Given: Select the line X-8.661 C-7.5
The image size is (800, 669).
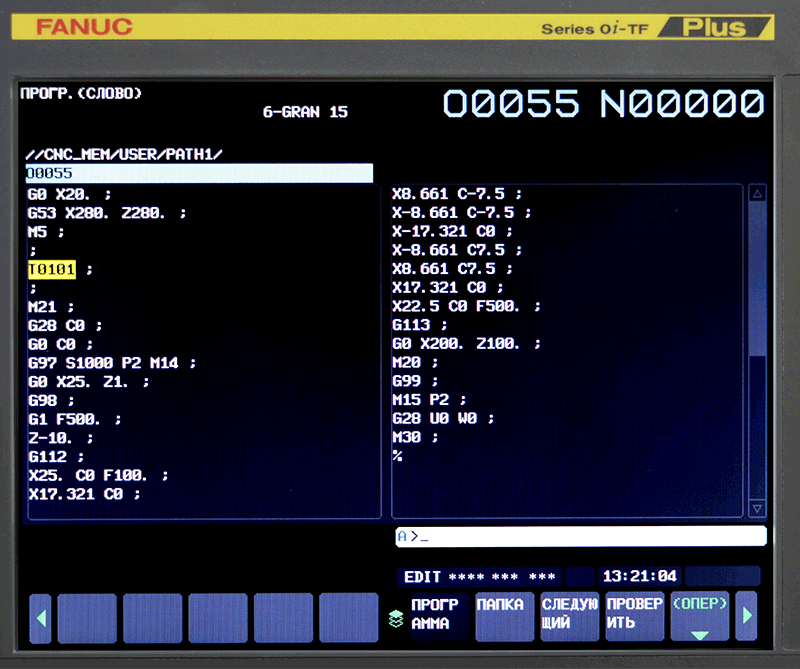Looking at the screenshot, I should pos(462,212).
